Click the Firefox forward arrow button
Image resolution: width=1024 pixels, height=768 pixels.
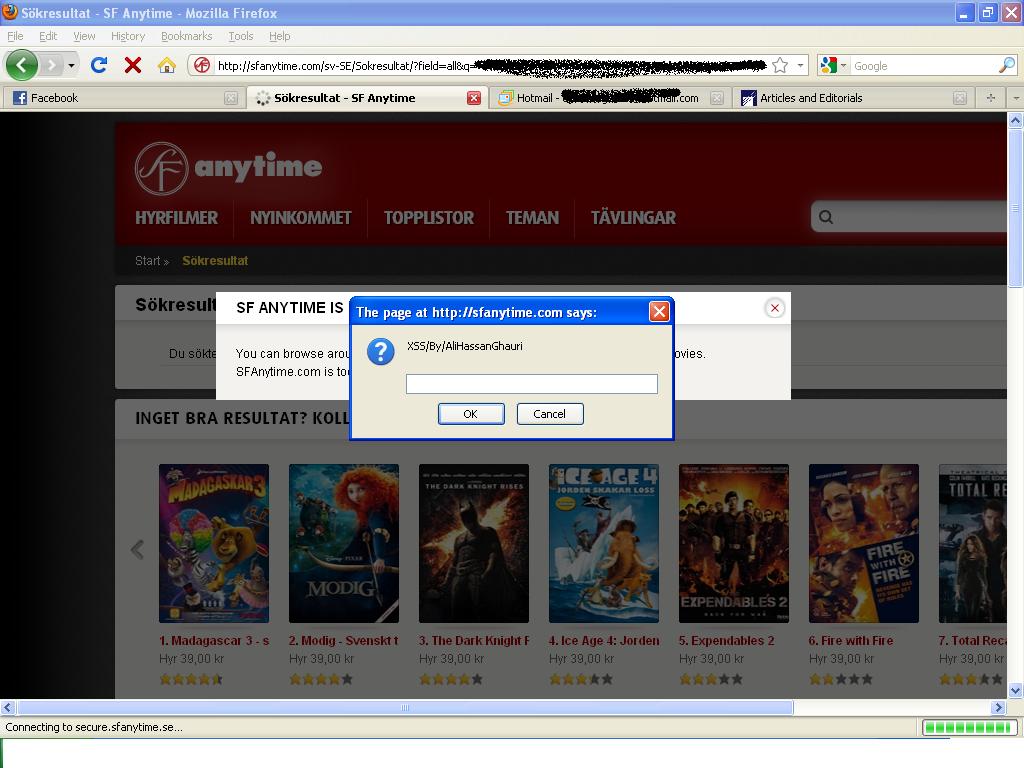[51, 65]
